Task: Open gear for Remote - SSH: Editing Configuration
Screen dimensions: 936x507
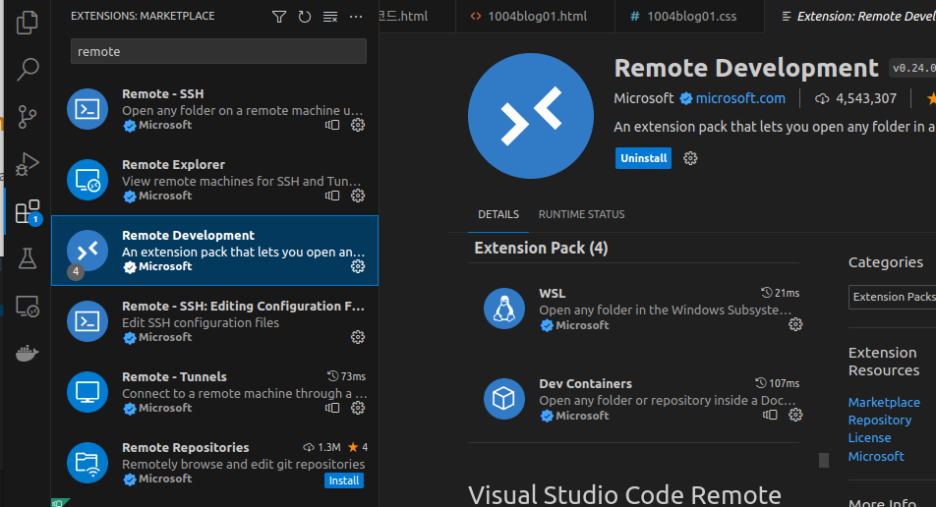Action: click(x=358, y=337)
